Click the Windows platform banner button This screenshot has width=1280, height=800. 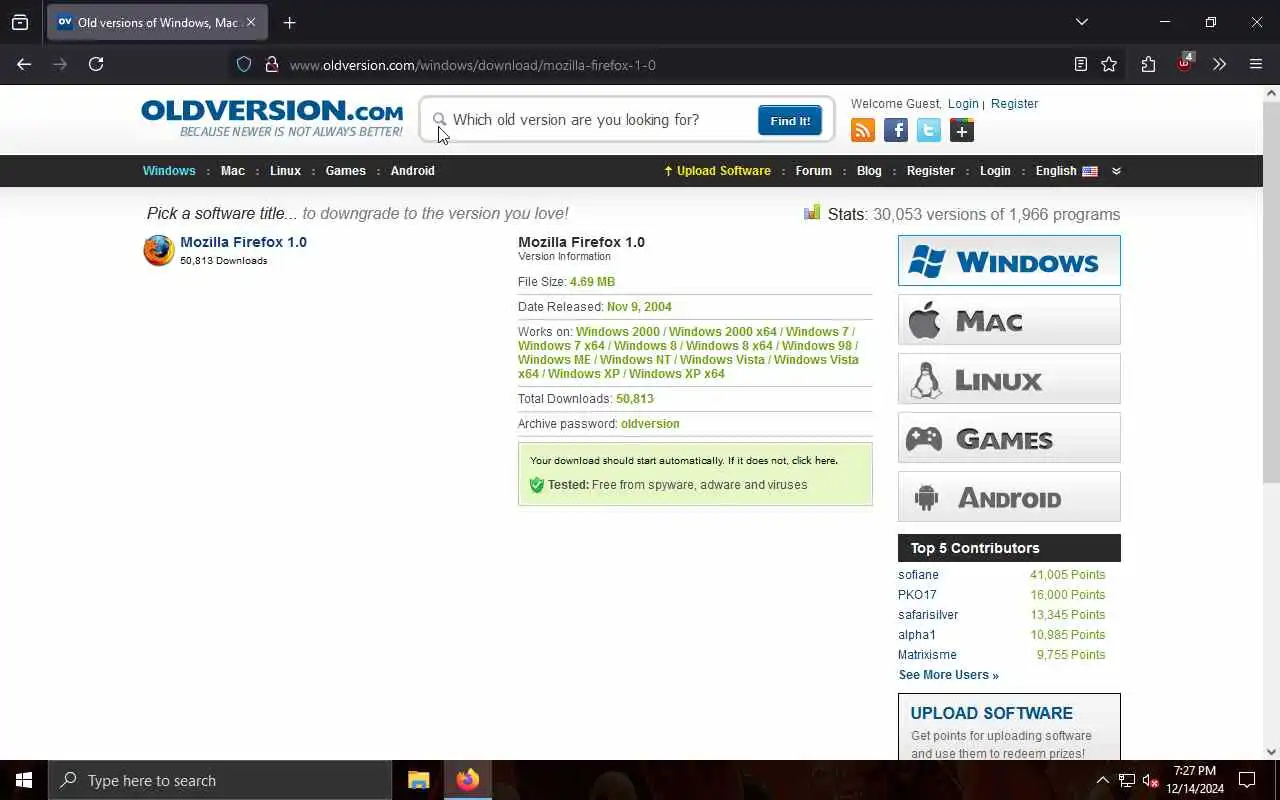(x=1009, y=260)
